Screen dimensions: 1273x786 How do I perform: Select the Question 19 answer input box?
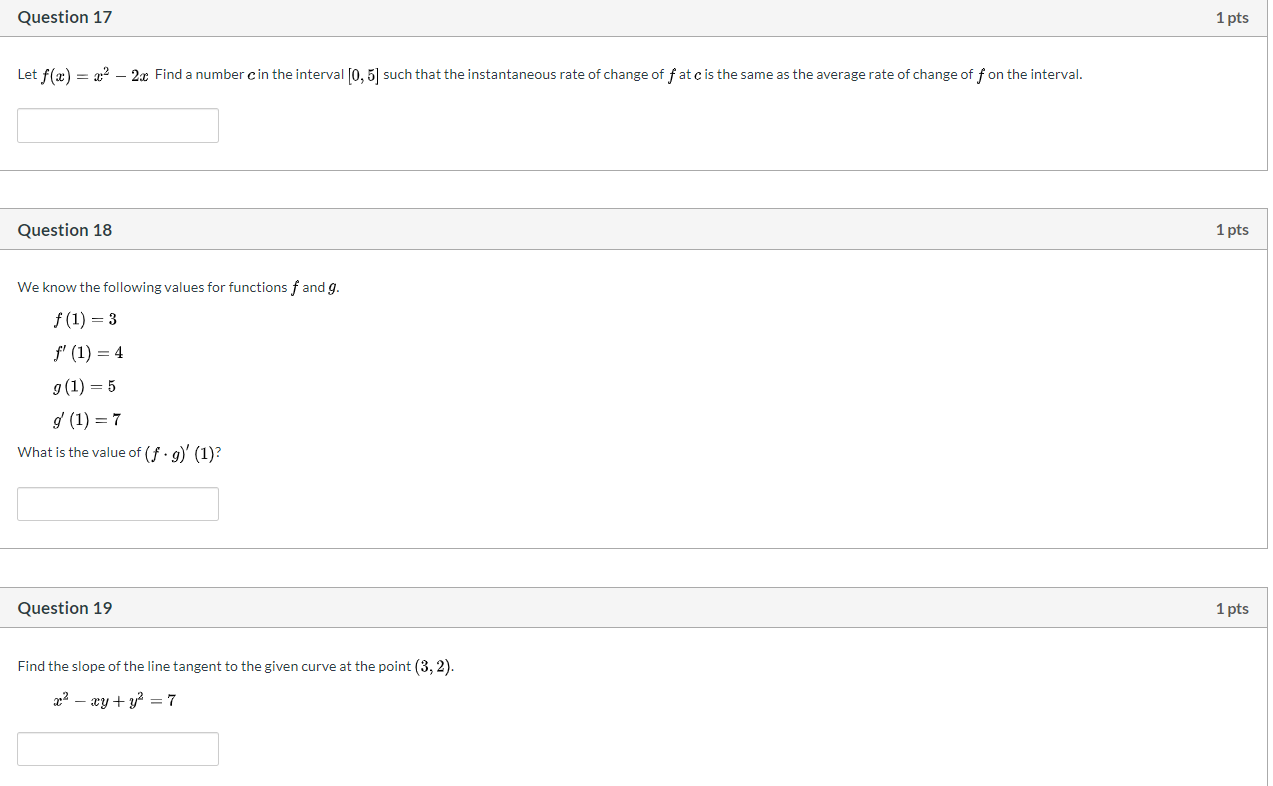pyautogui.click(x=118, y=749)
